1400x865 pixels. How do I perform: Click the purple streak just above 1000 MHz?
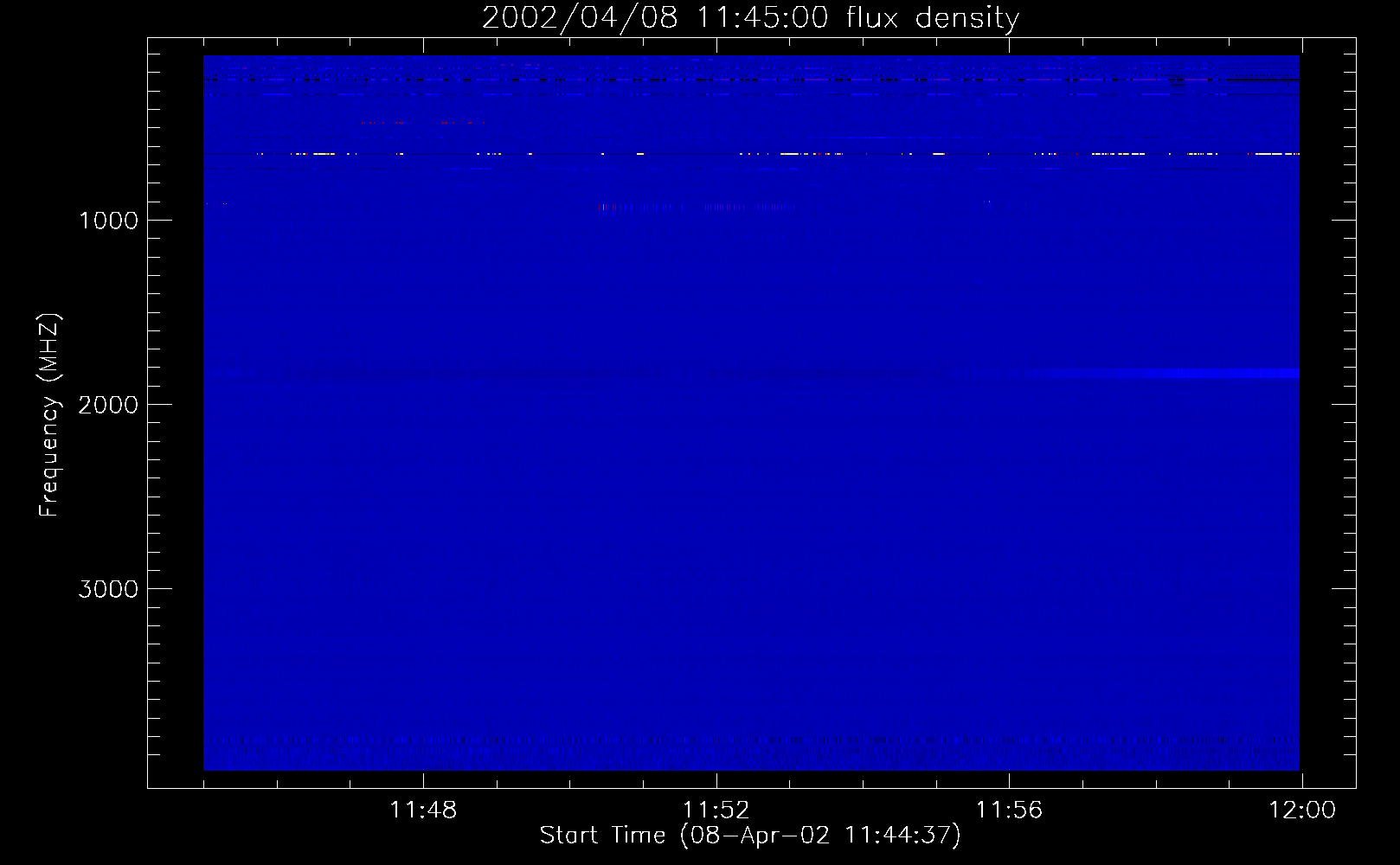[x=697, y=207]
